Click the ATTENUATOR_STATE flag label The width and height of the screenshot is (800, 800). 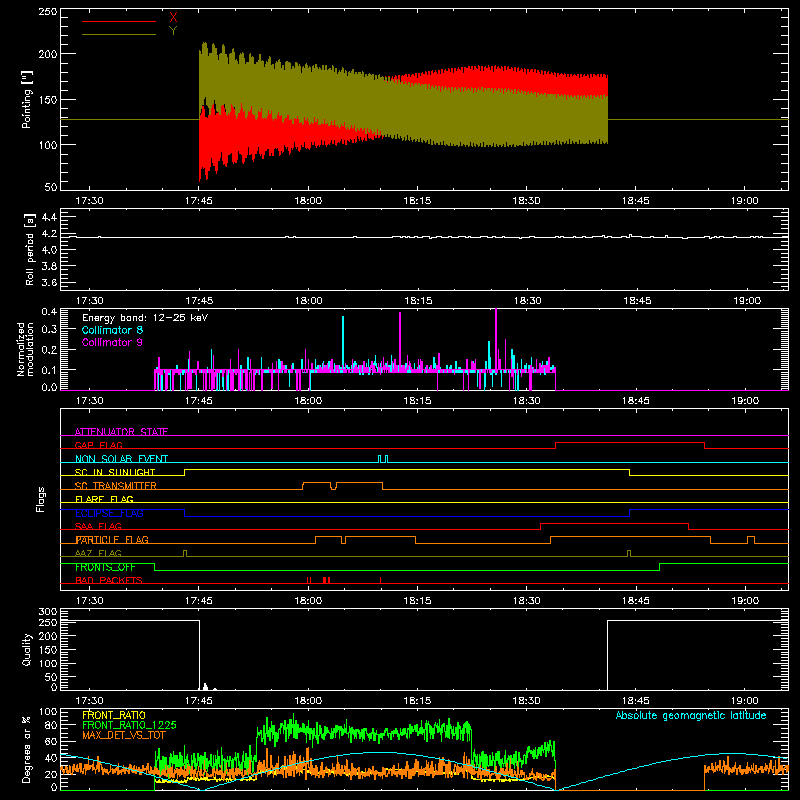[121, 432]
